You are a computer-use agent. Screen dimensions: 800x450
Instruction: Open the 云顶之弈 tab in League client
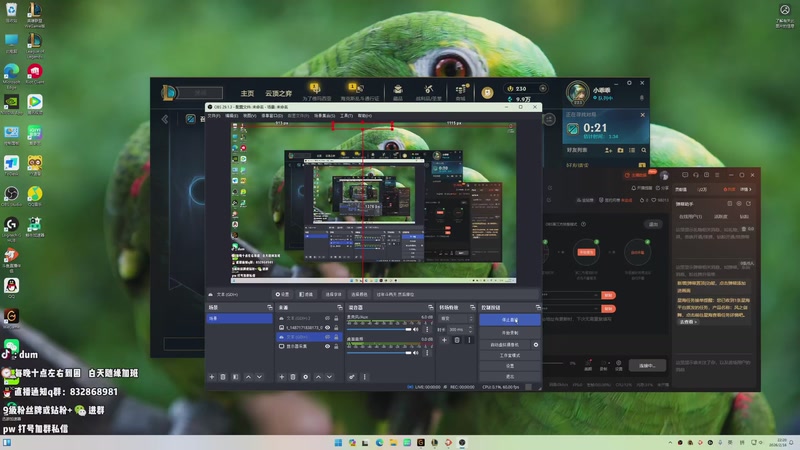tap(280, 93)
